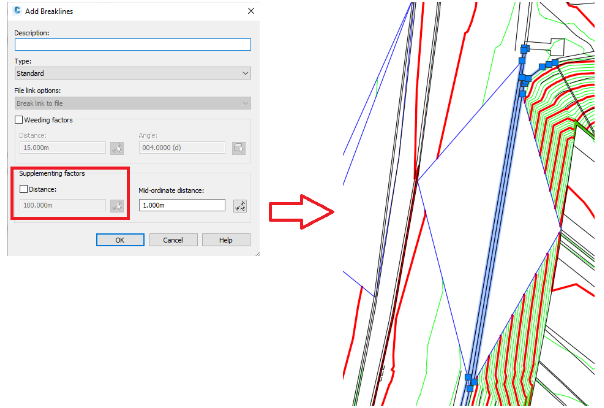This screenshot has width=604, height=408.
Task: Confirm with the OK button
Action: click(120, 240)
